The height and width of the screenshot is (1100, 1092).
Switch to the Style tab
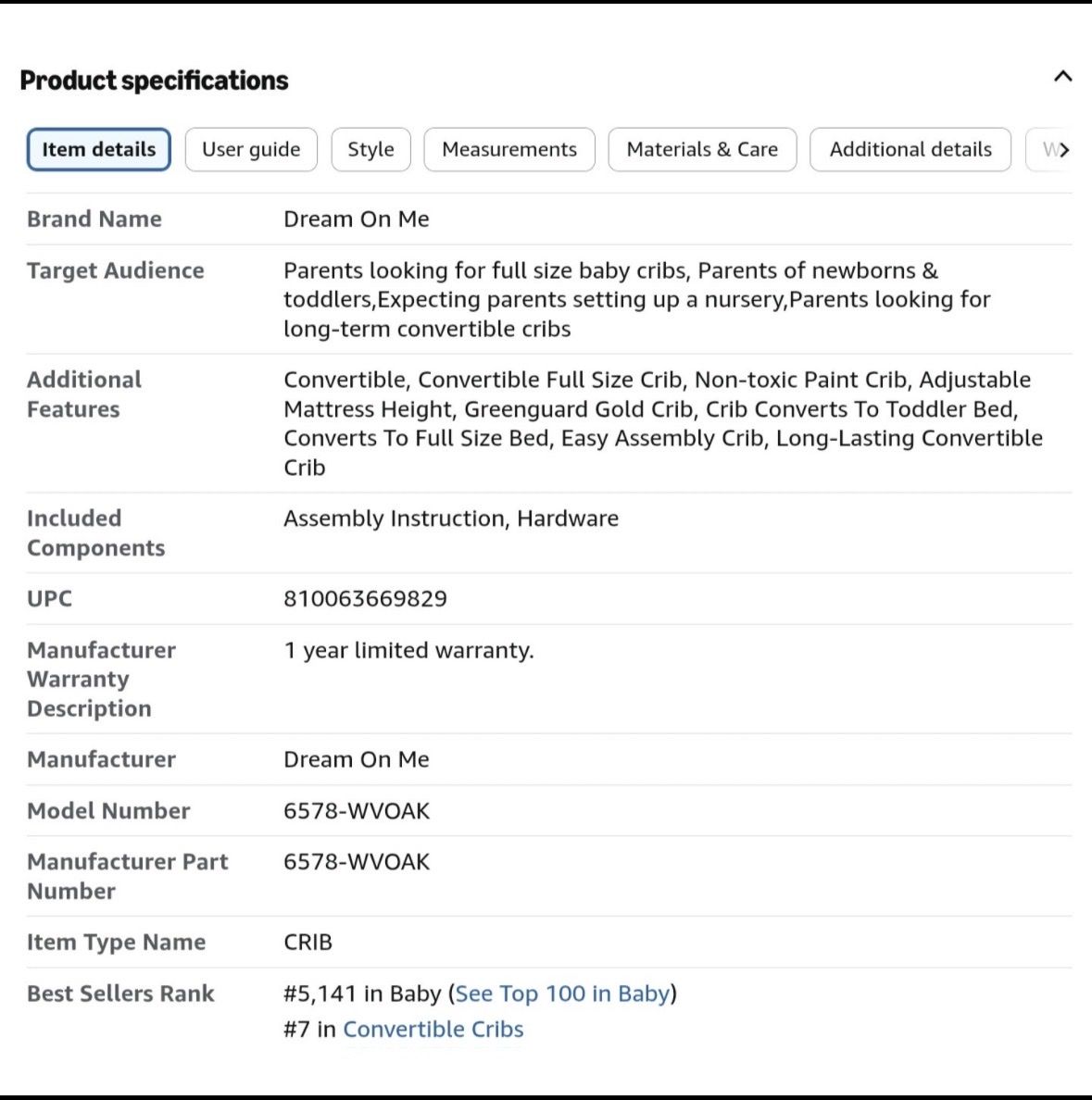[x=371, y=149]
